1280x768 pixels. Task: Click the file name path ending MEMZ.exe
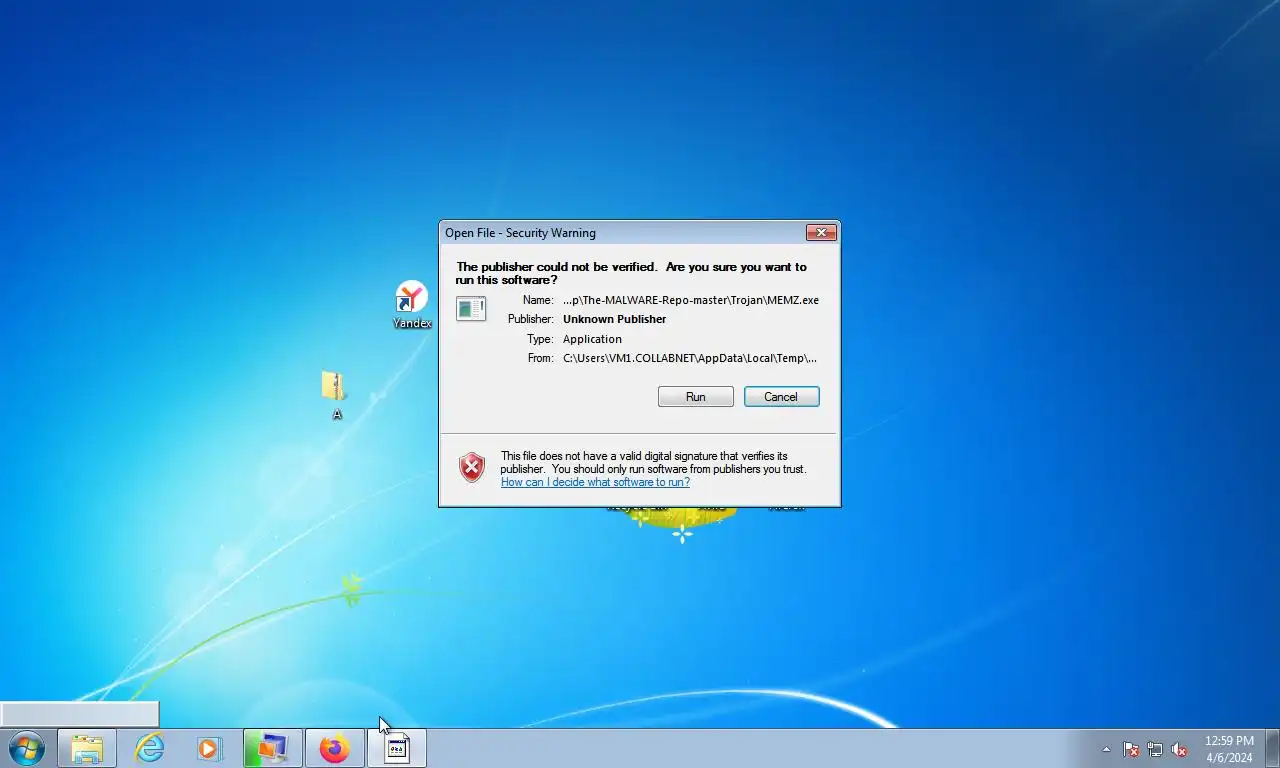(691, 300)
